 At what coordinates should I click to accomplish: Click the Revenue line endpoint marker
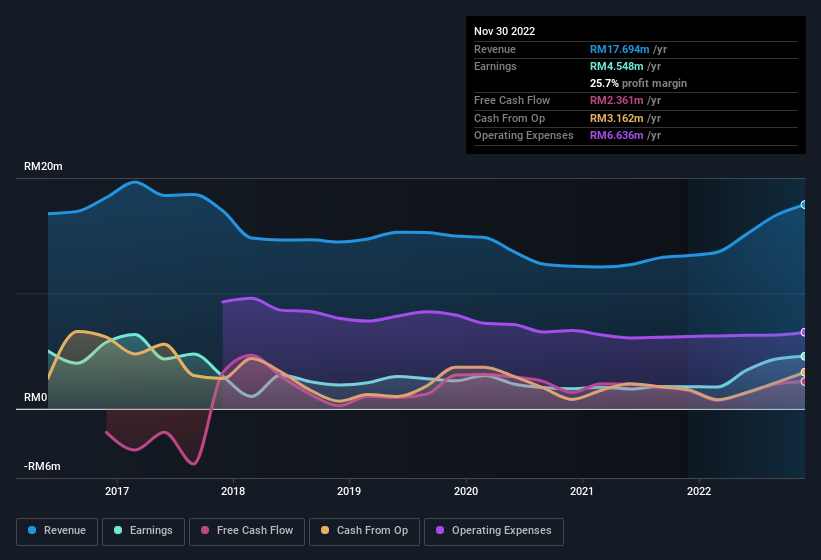coord(804,205)
